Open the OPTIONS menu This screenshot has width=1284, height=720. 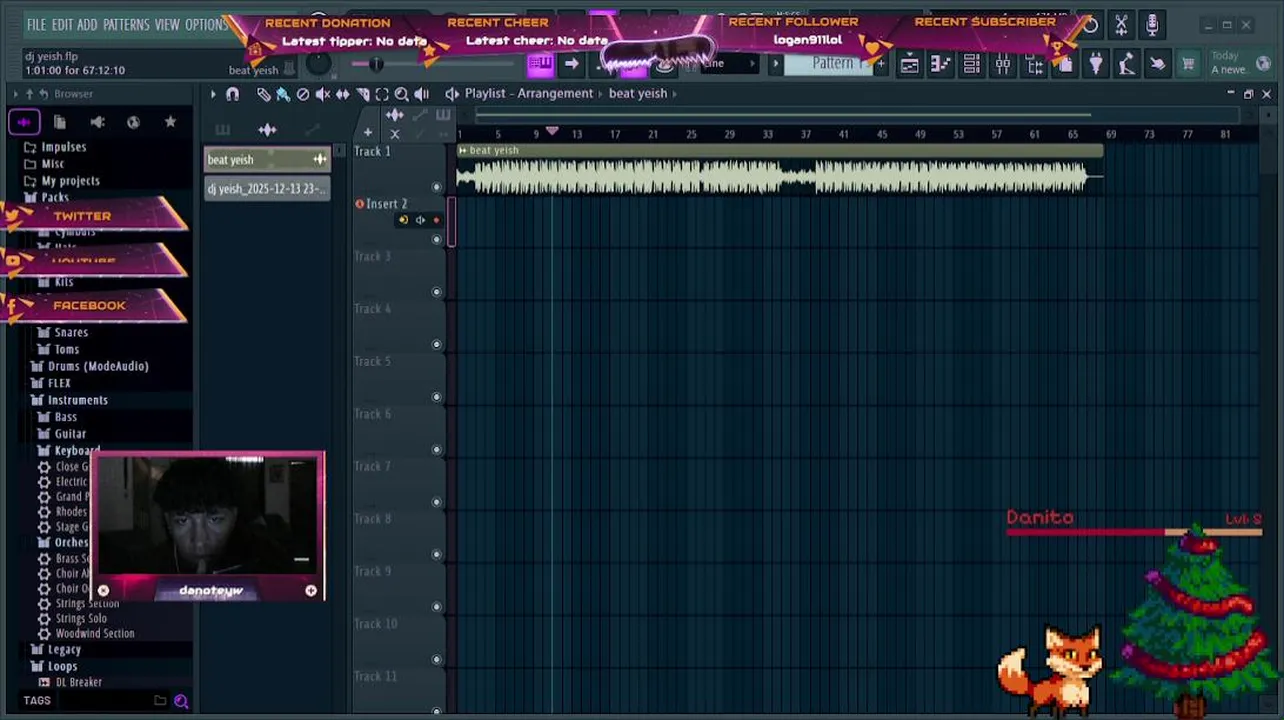point(206,25)
